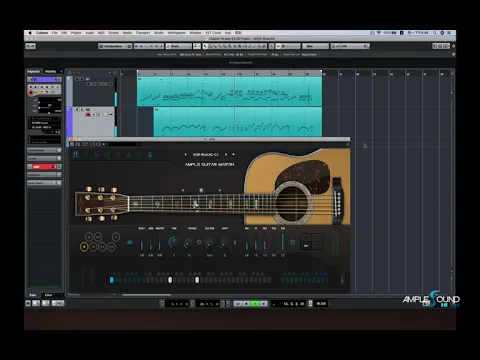Click the Wi-Fi icon in menu bar
Screen dimensions: 480x360
click(x=379, y=33)
